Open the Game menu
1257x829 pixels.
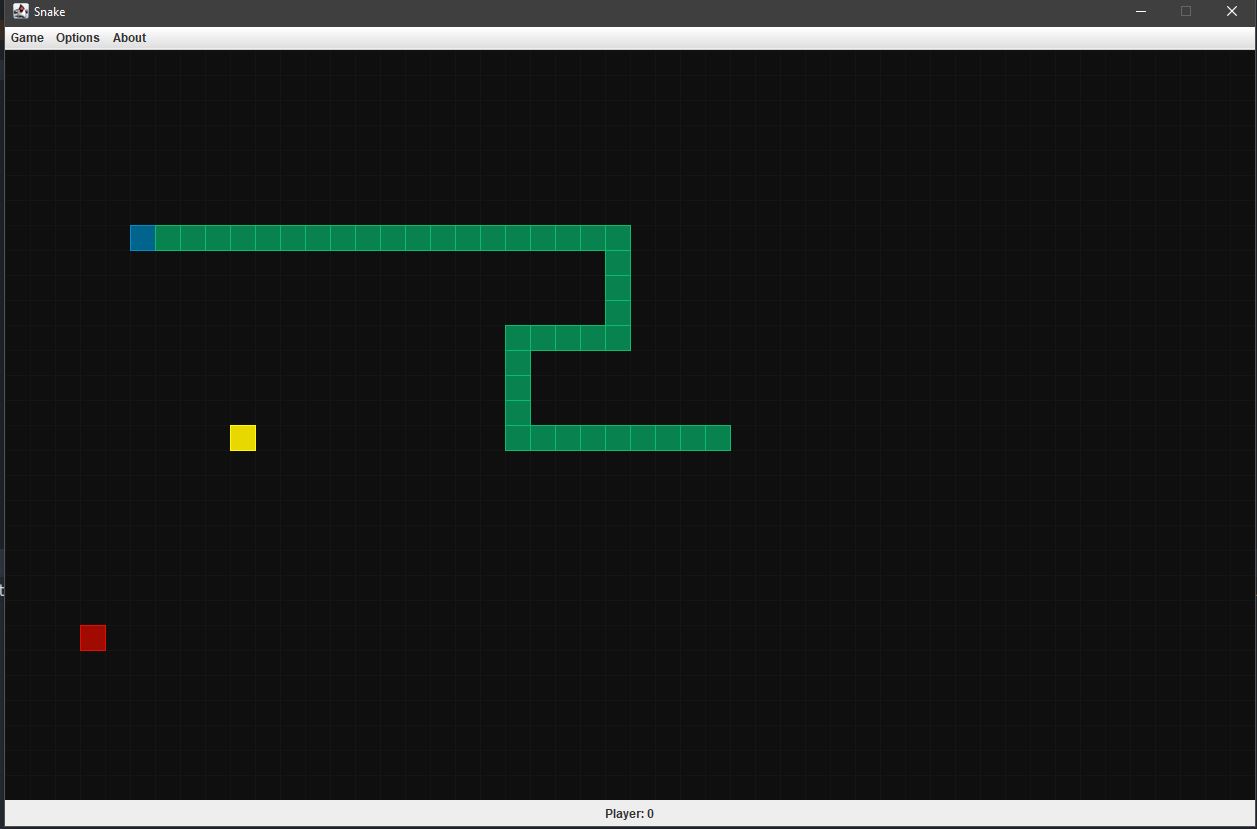[26, 37]
